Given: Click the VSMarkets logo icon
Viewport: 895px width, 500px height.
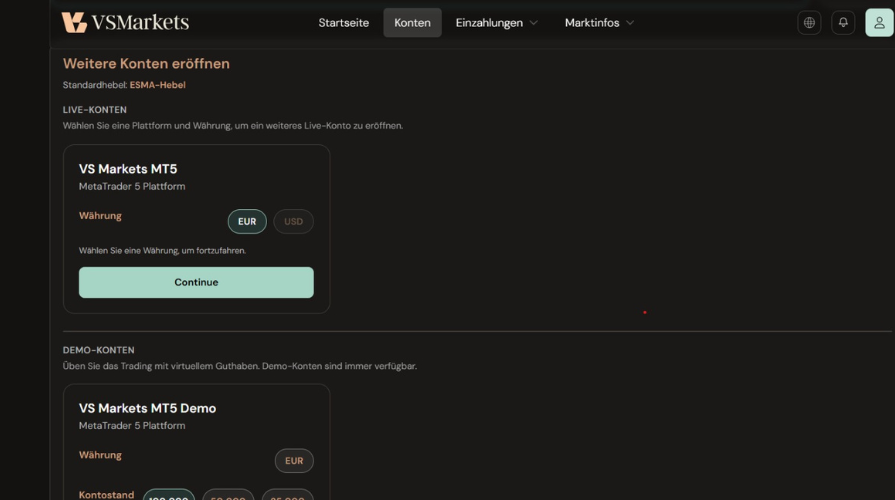Looking at the screenshot, I should tap(74, 22).
